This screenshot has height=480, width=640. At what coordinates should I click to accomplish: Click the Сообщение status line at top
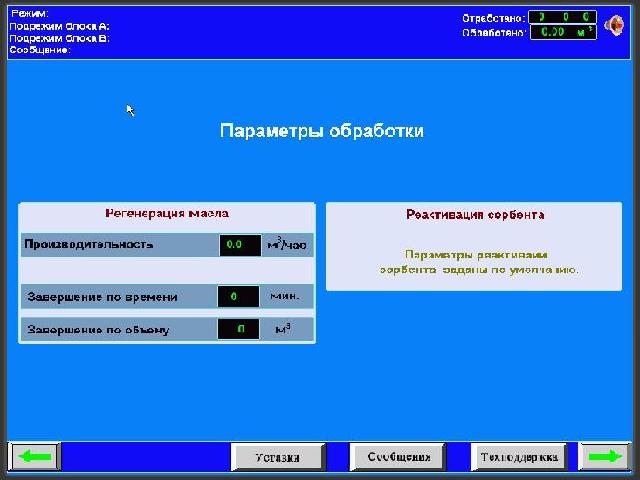40,49
